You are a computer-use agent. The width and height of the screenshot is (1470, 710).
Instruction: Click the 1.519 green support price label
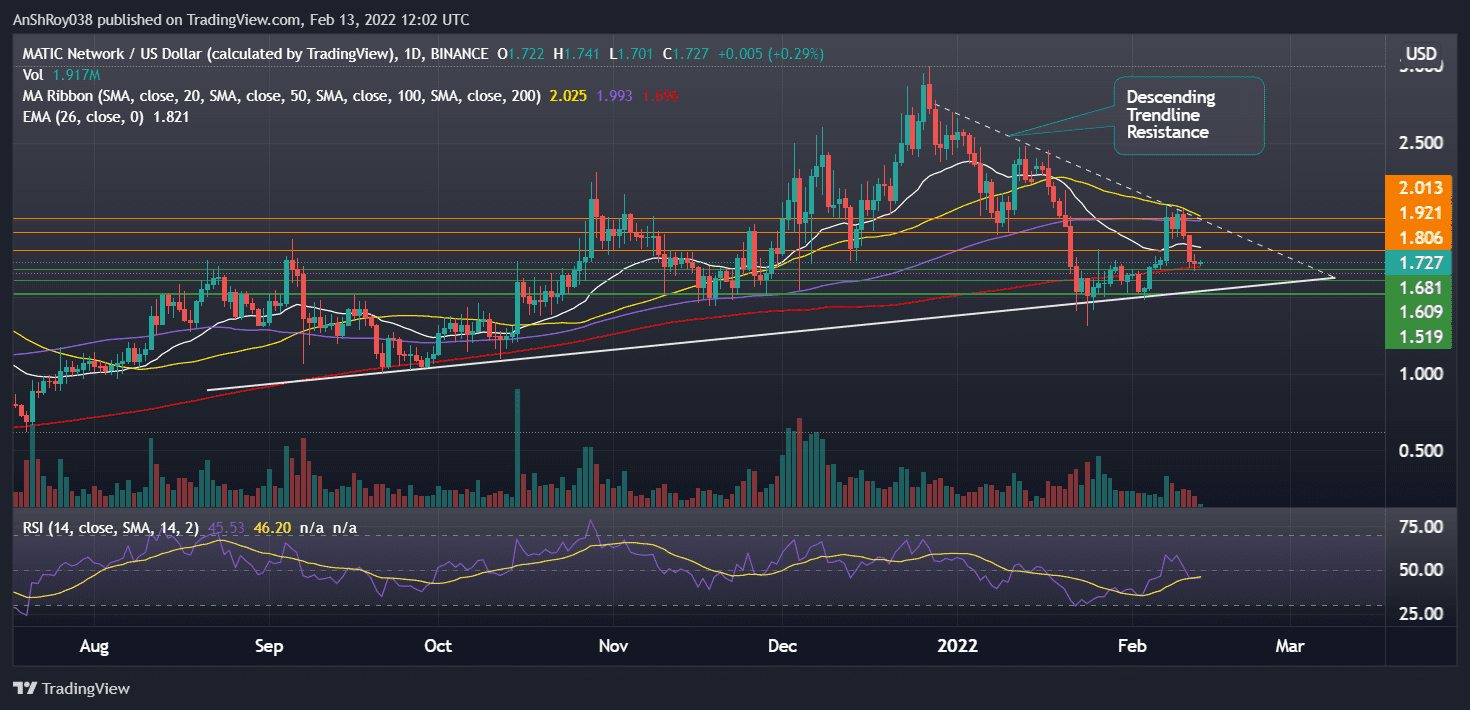point(1419,337)
